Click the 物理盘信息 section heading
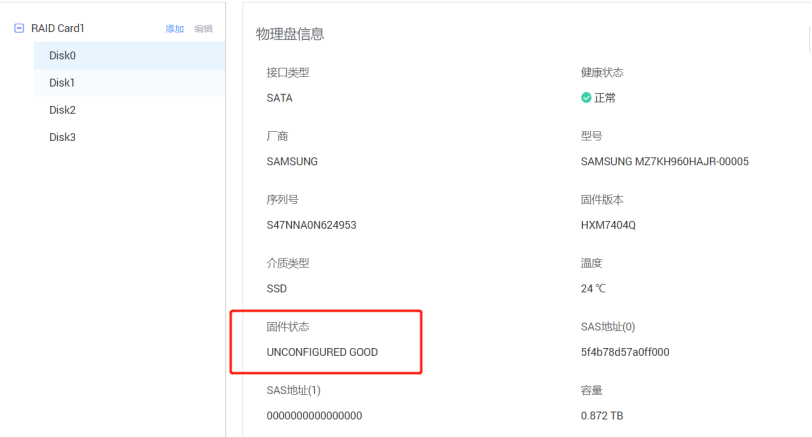This screenshot has height=437, width=812. tap(290, 35)
